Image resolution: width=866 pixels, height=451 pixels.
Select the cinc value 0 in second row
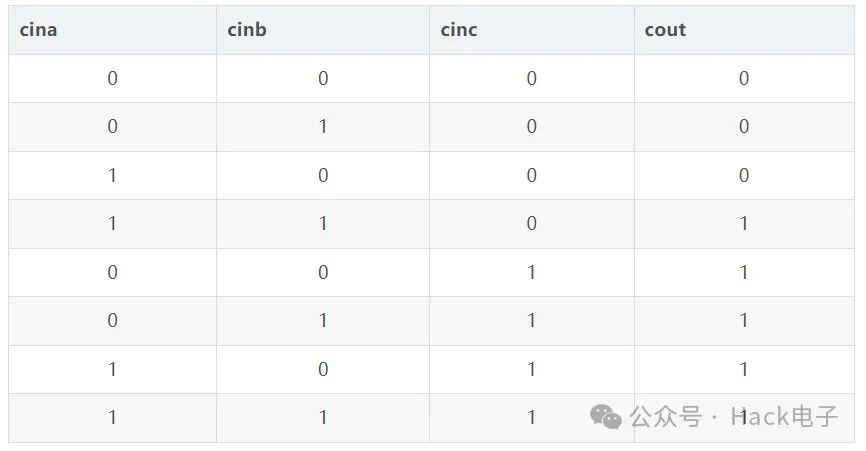(x=531, y=126)
